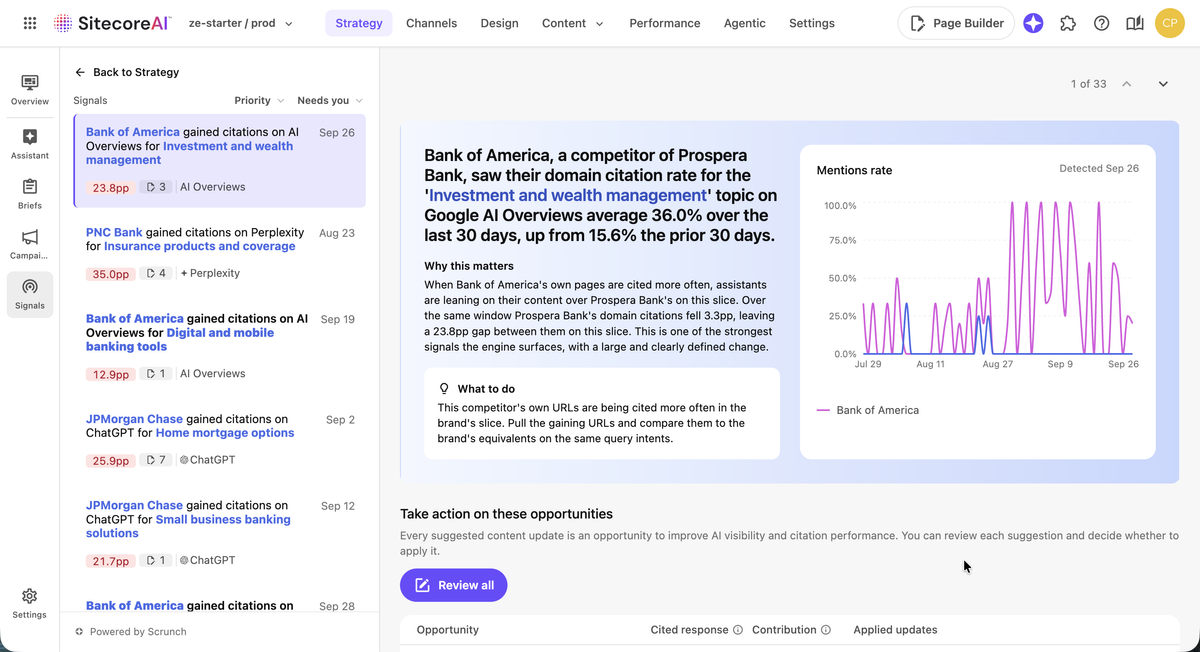
Task: Go to Overview in the sidebar
Action: 30,90
